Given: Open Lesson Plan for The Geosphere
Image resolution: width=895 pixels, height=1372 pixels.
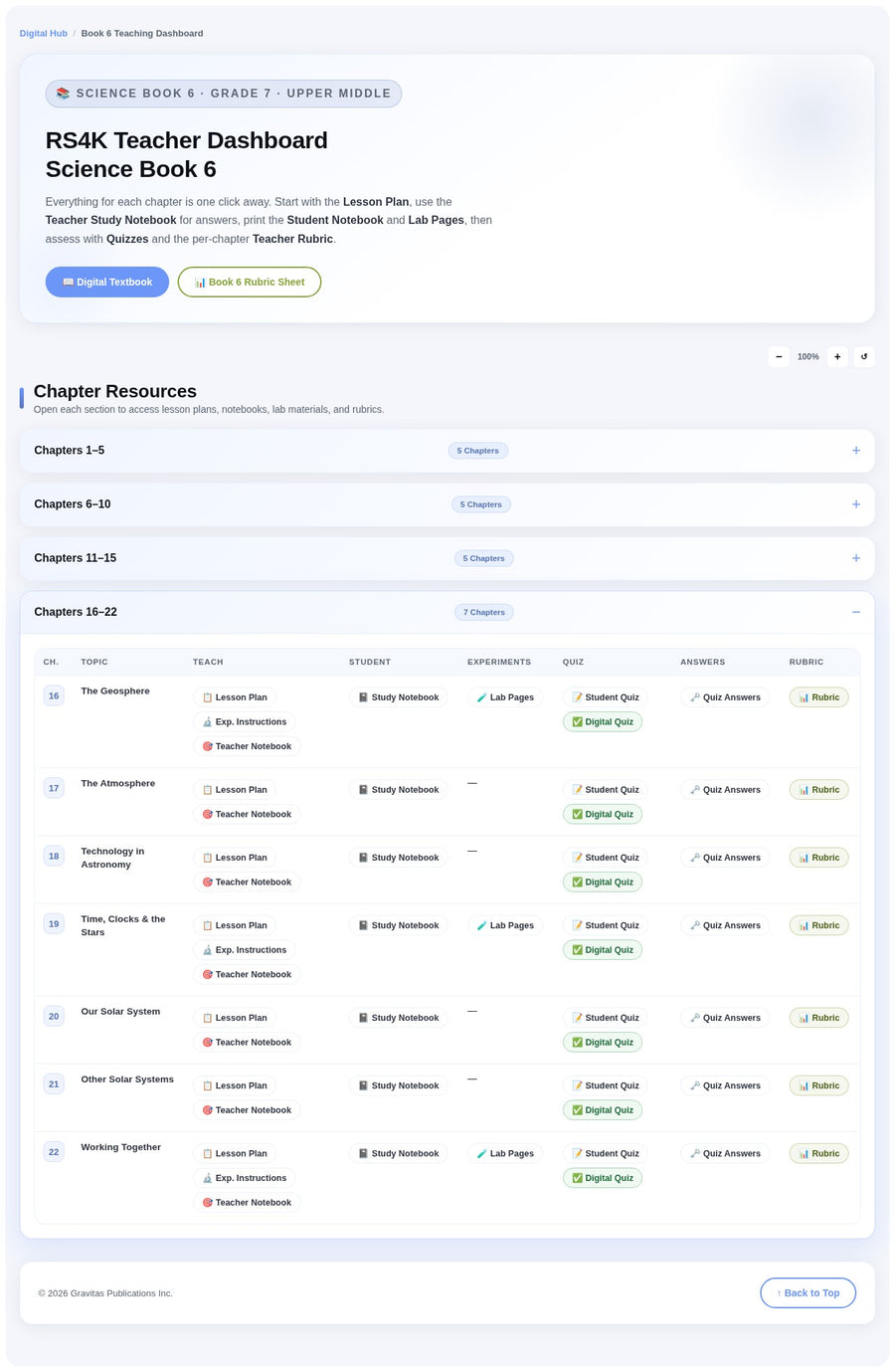Looking at the screenshot, I should (235, 697).
